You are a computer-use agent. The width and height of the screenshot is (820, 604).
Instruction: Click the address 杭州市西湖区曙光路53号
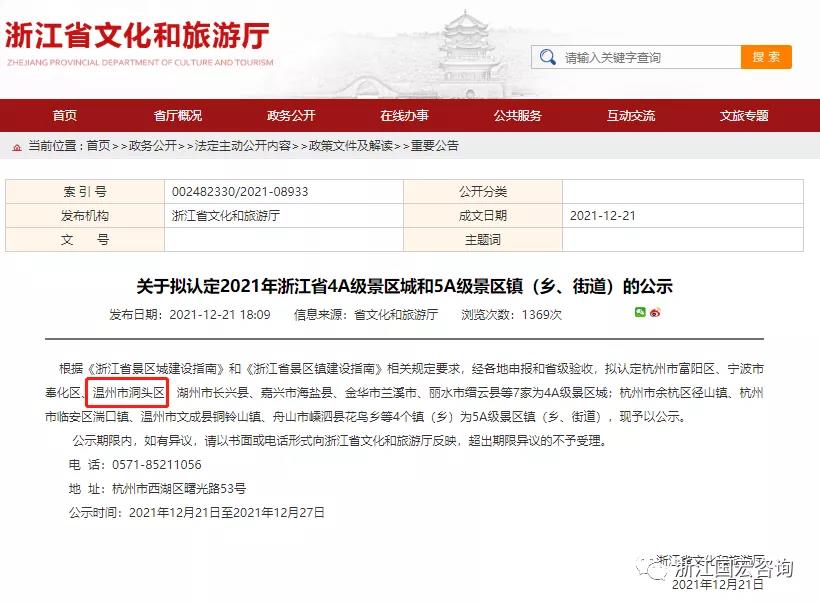tap(179, 488)
